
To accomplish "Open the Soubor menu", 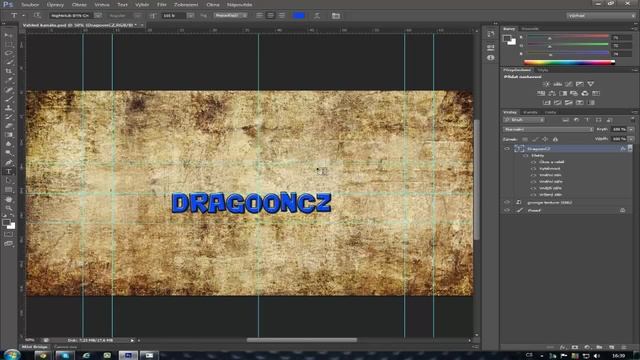I will tap(30, 4).
